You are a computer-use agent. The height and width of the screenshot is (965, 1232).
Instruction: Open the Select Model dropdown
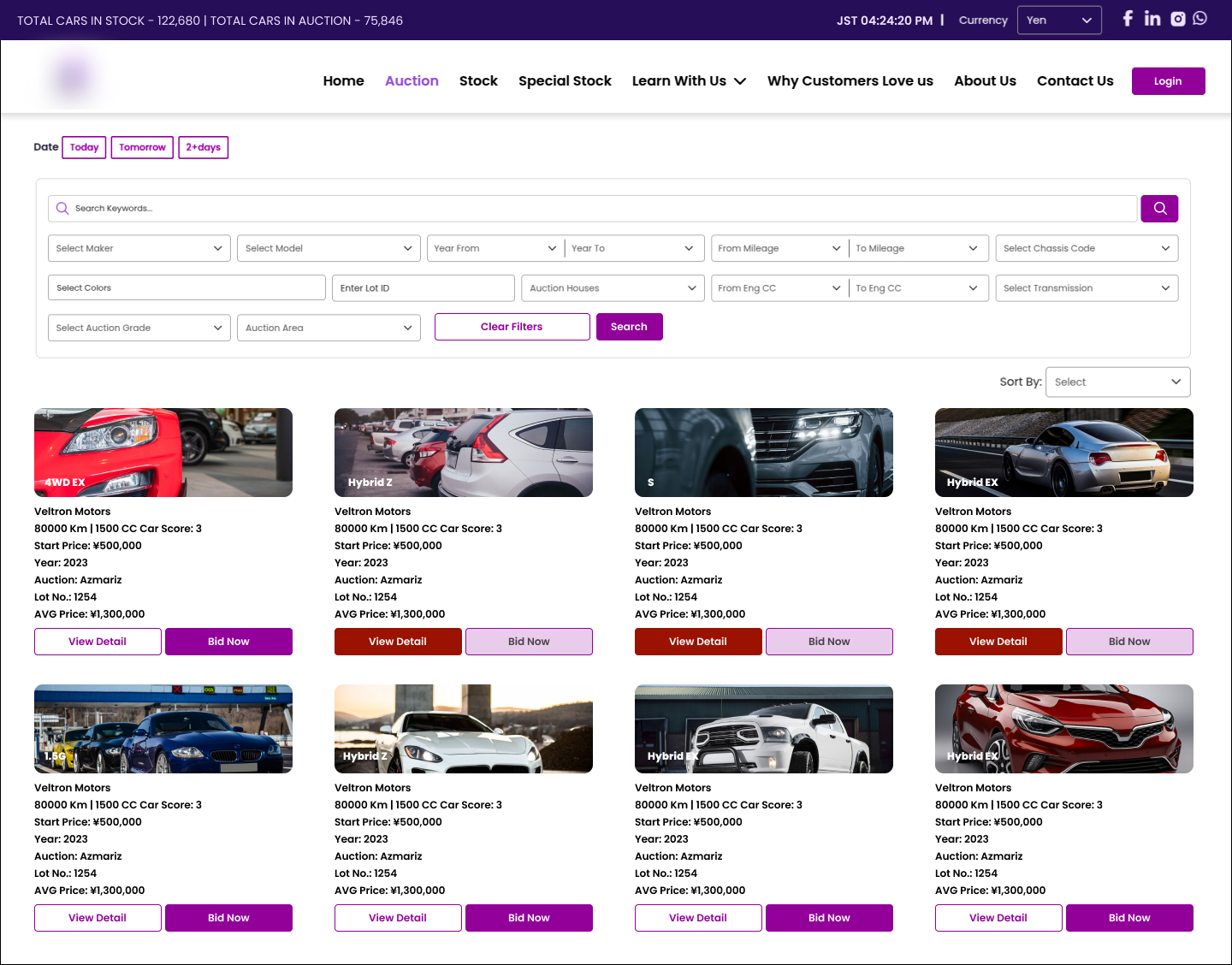pos(329,248)
